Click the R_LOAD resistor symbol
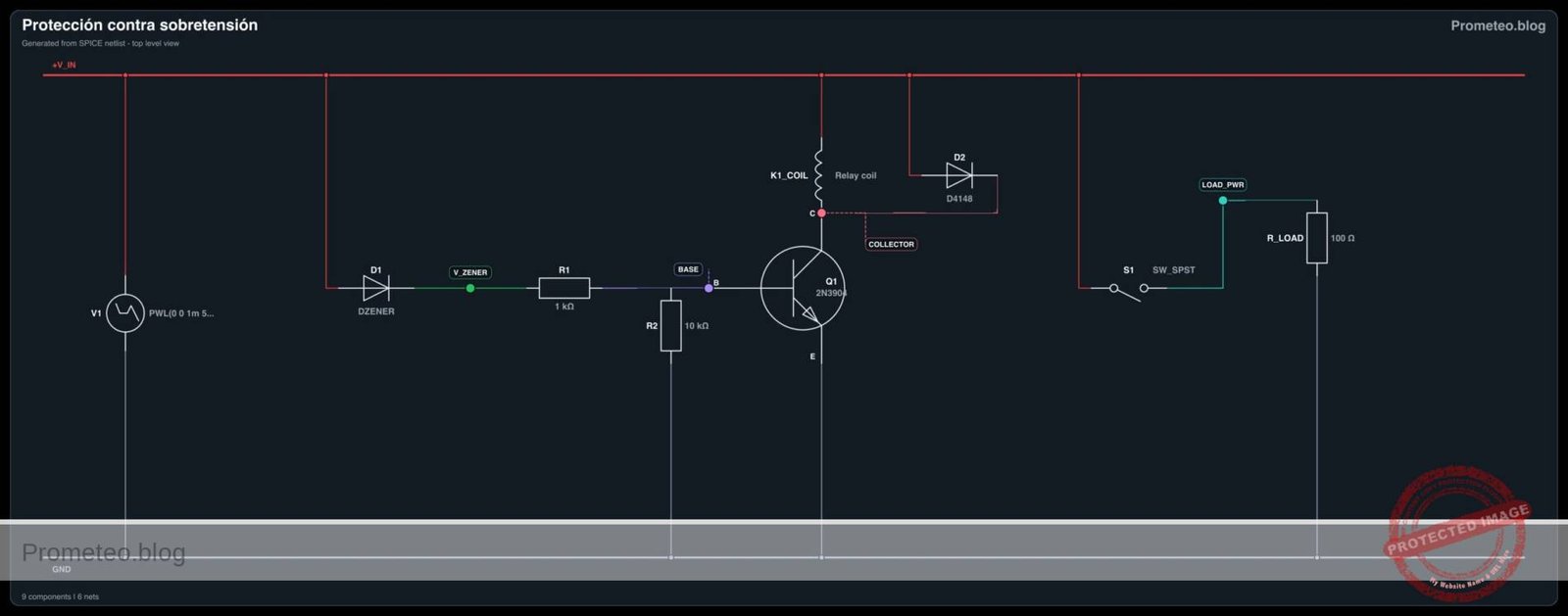The width and height of the screenshot is (1568, 616). 1317,238
